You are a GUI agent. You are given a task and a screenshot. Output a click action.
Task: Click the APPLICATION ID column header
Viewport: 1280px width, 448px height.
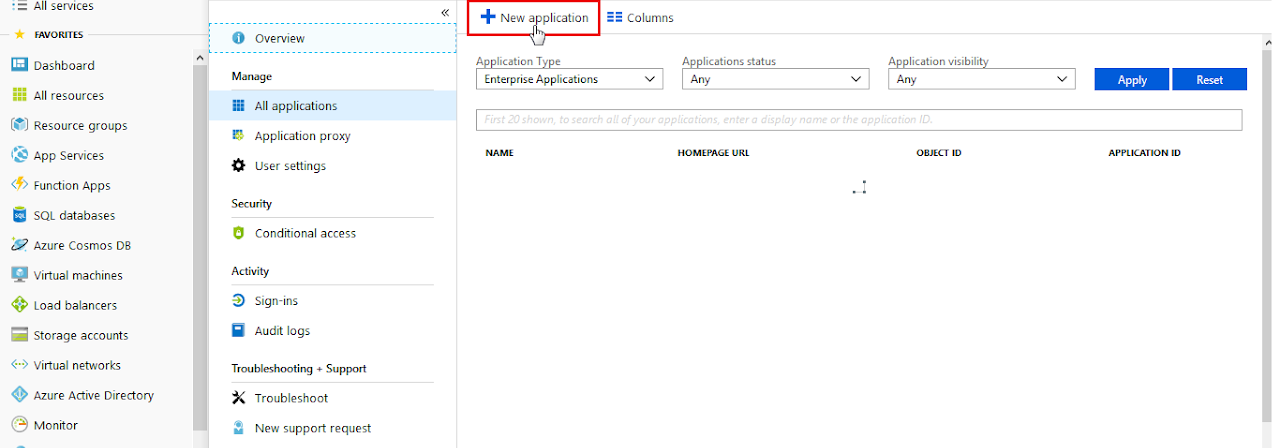1145,153
